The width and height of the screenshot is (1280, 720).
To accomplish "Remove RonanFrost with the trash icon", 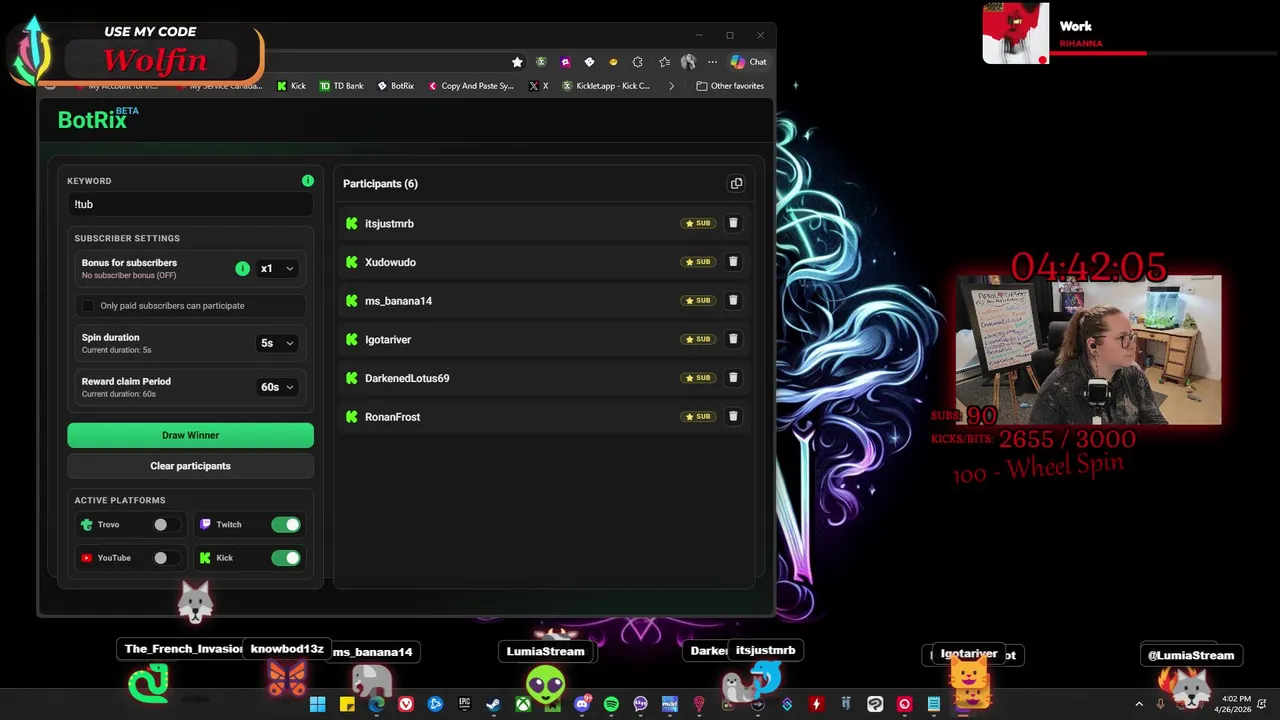I will tap(733, 416).
